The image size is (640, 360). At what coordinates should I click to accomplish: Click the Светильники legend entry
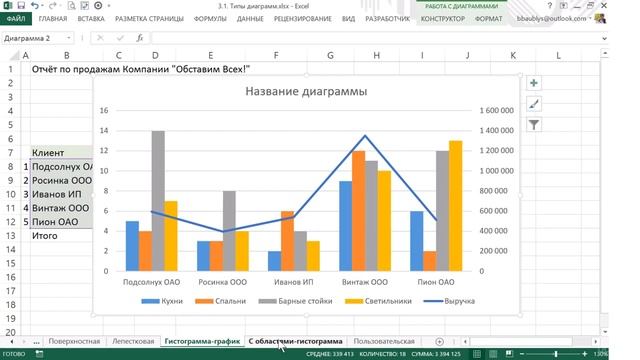pos(378,301)
